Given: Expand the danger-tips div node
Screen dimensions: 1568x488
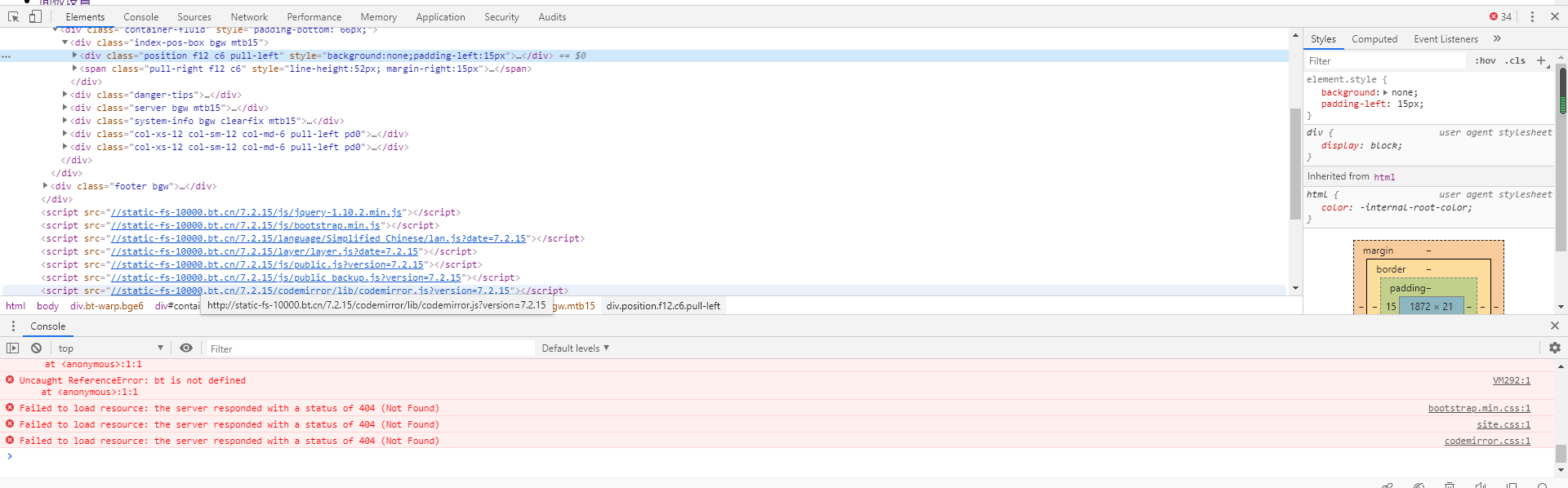Looking at the screenshot, I should click(x=65, y=95).
